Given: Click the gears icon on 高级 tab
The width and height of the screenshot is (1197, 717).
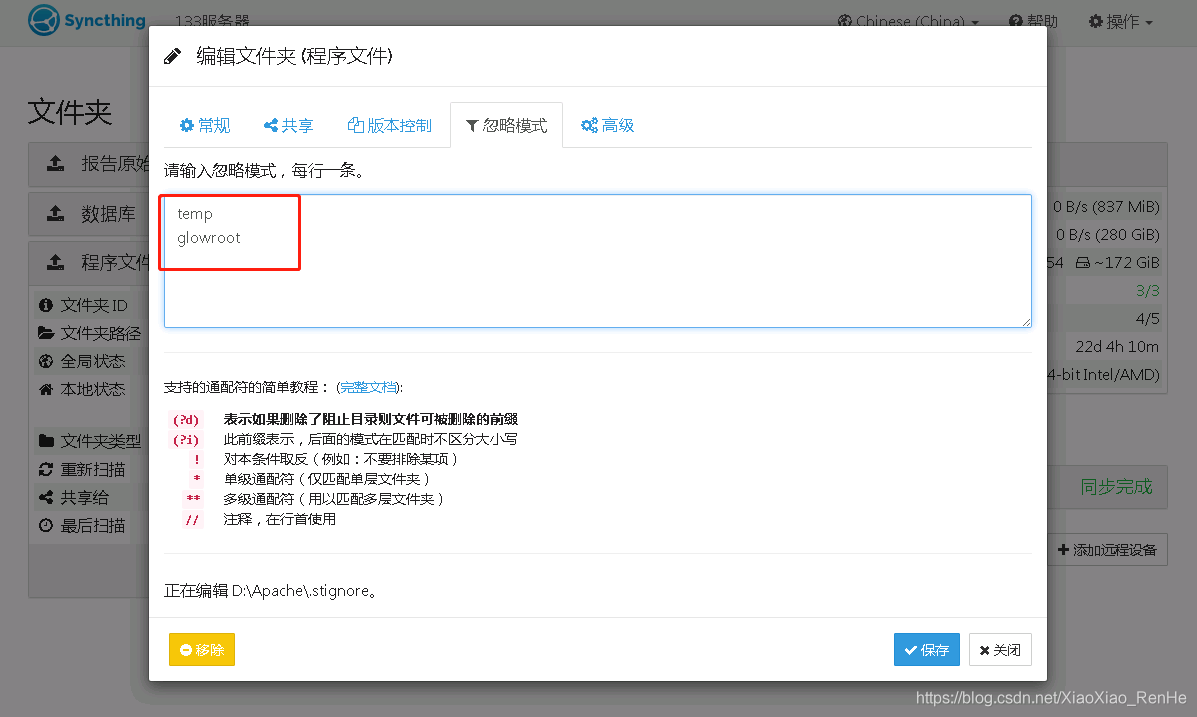Looking at the screenshot, I should tap(589, 125).
